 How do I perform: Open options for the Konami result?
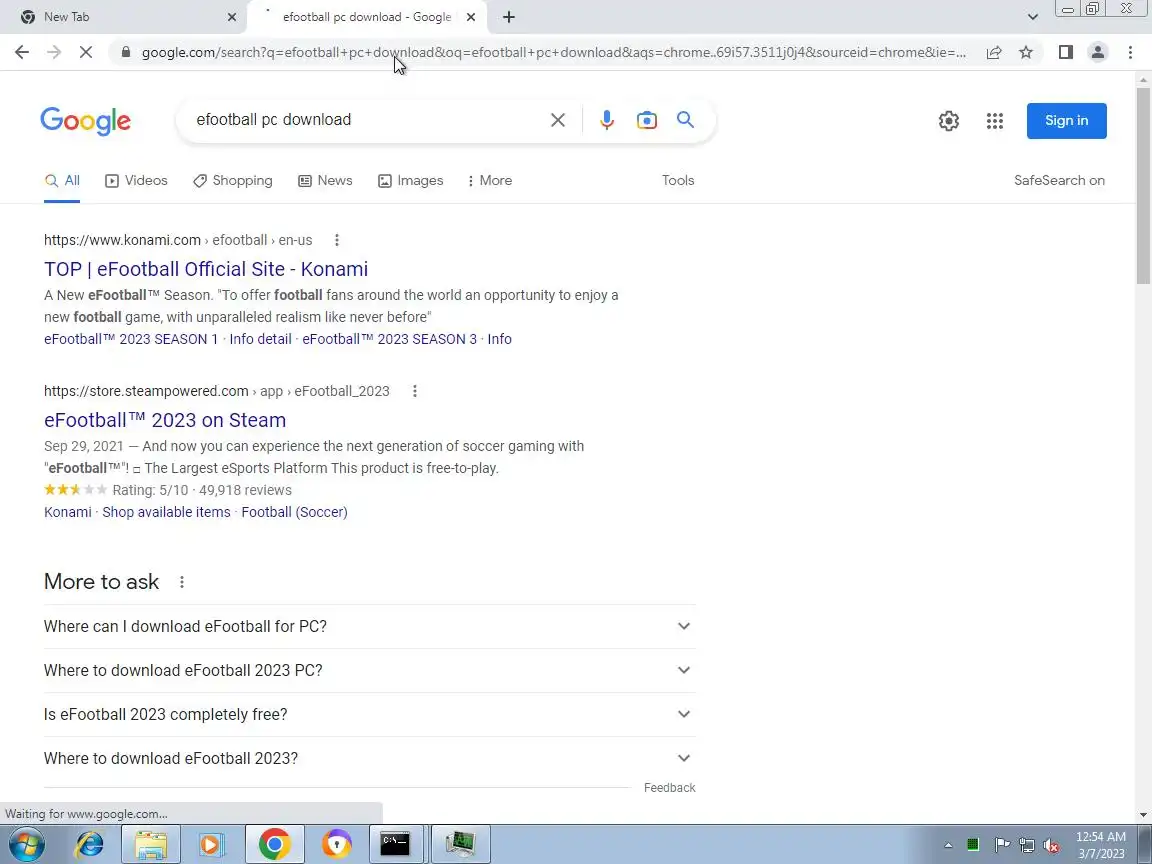(x=336, y=240)
